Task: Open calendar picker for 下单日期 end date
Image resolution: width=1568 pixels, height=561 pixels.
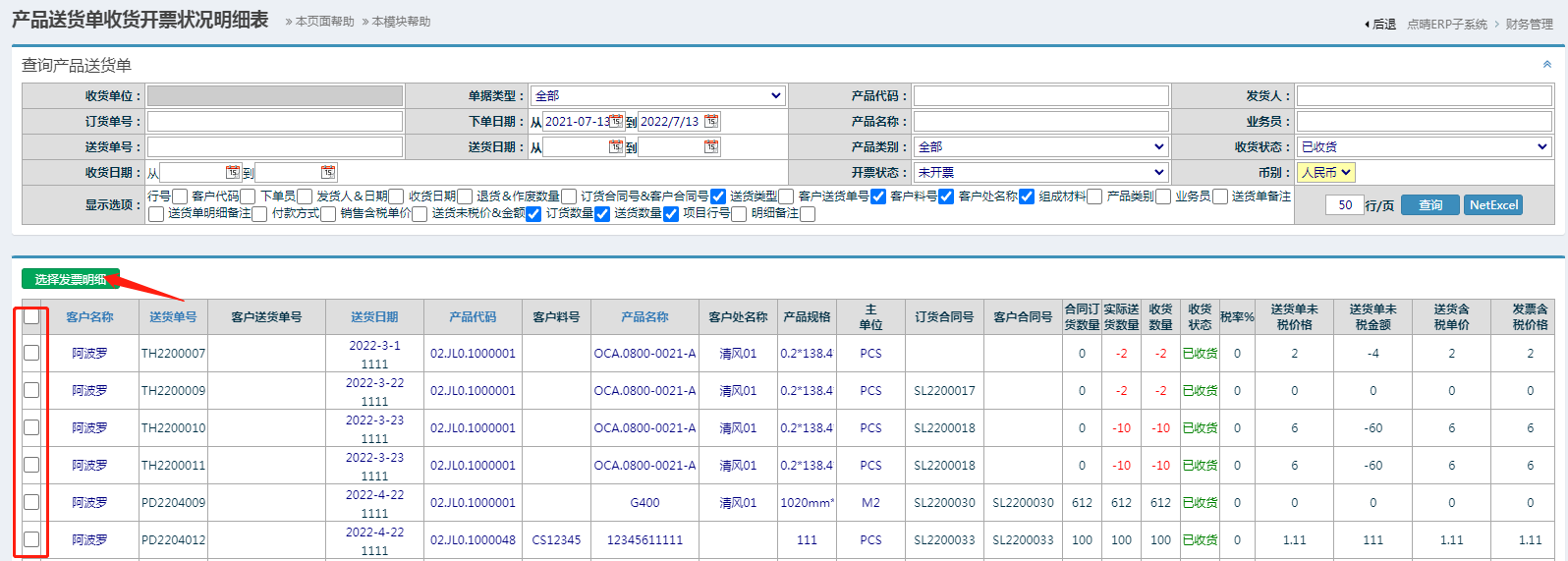Action: coord(711,121)
